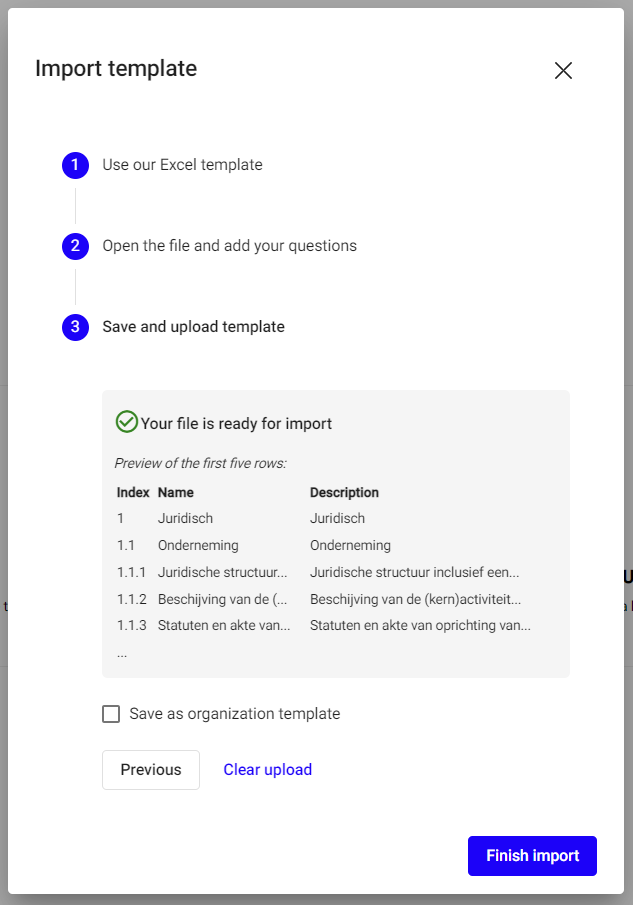Screen dimensions: 633x905
Task: Collapse 'Save and upload template' step
Action: click(x=193, y=327)
